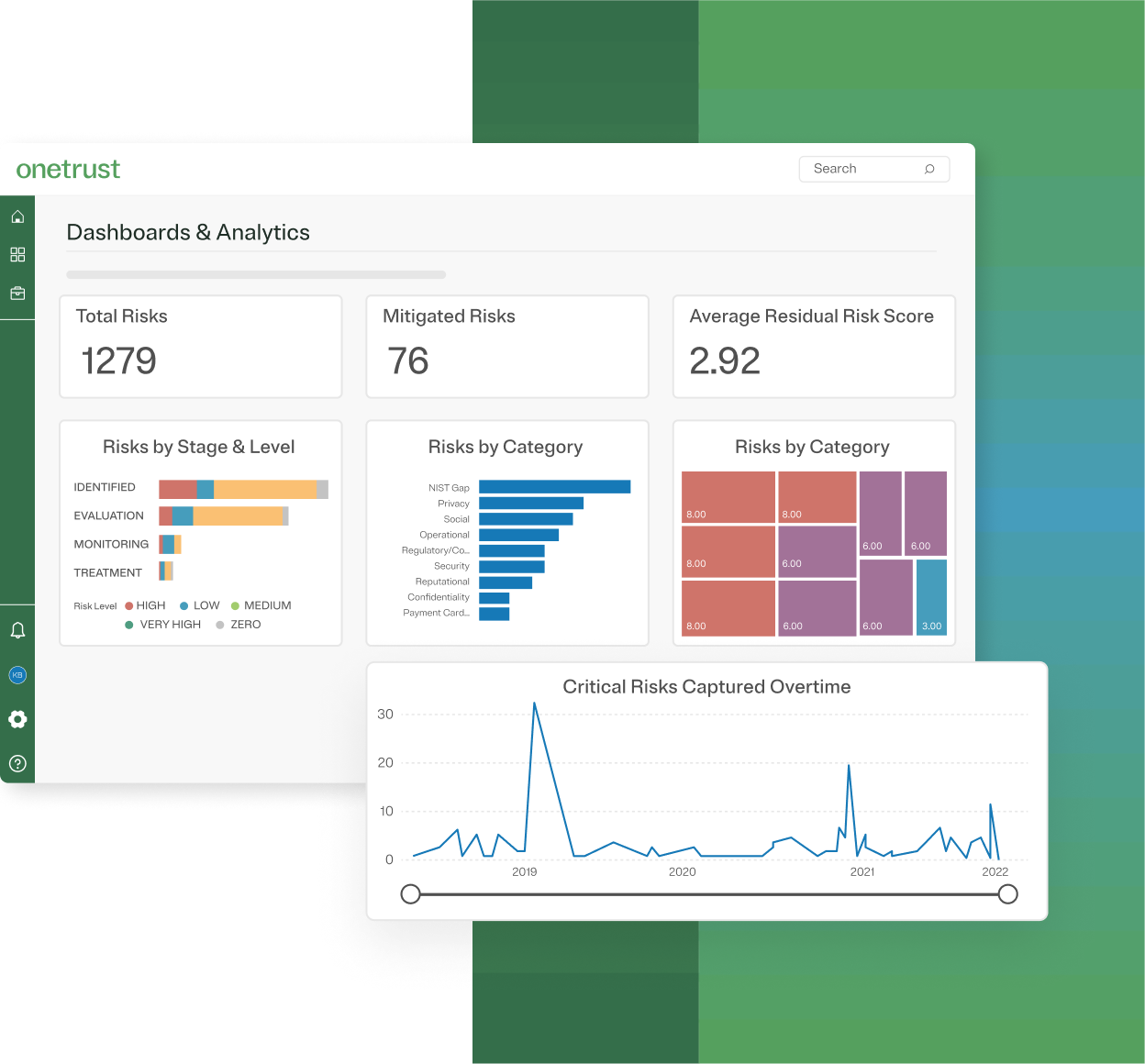Click the magnifier icon in the search box
This screenshot has height=1064, width=1145.
click(x=929, y=169)
